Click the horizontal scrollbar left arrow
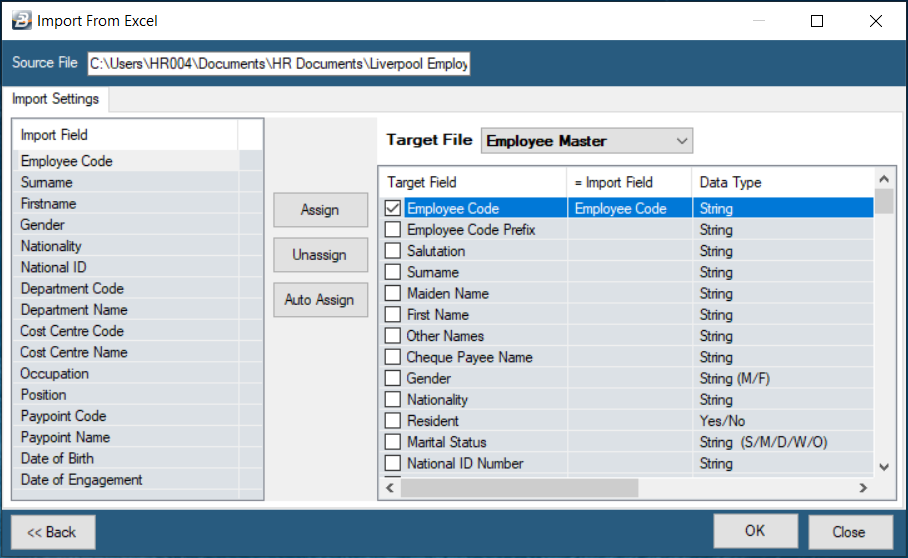908x558 pixels. [x=390, y=488]
